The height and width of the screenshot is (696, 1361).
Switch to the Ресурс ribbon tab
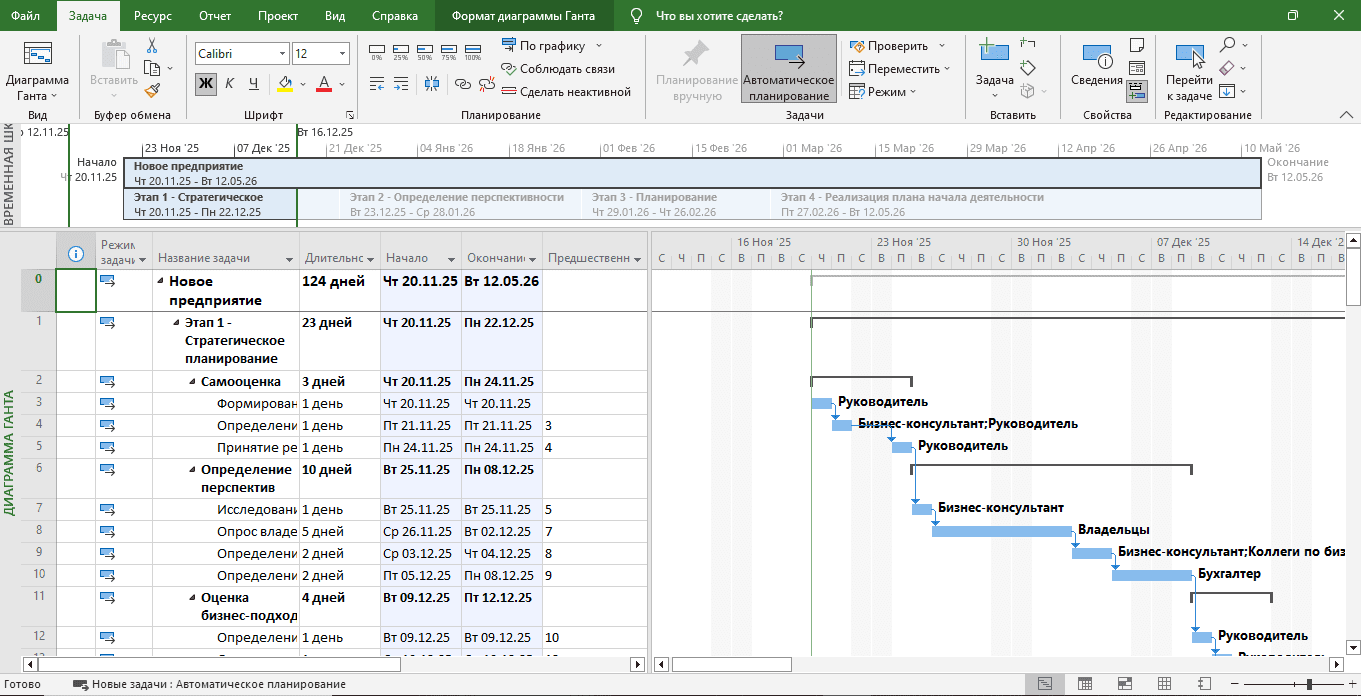153,16
